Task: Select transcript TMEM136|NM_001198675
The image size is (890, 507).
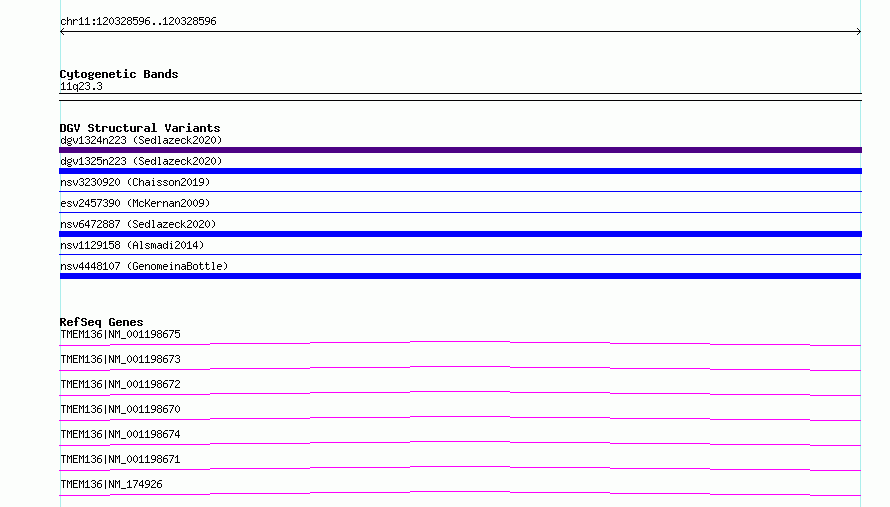Action: (x=120, y=334)
